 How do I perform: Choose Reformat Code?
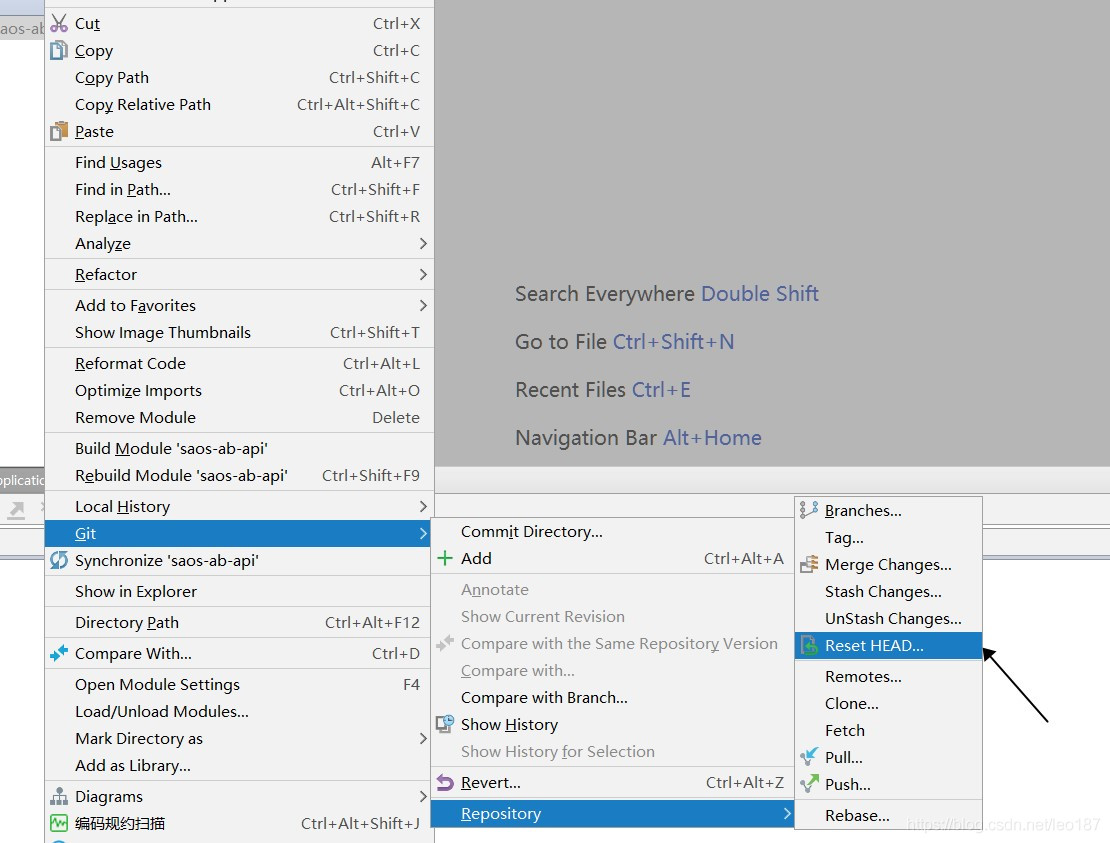pyautogui.click(x=239, y=363)
